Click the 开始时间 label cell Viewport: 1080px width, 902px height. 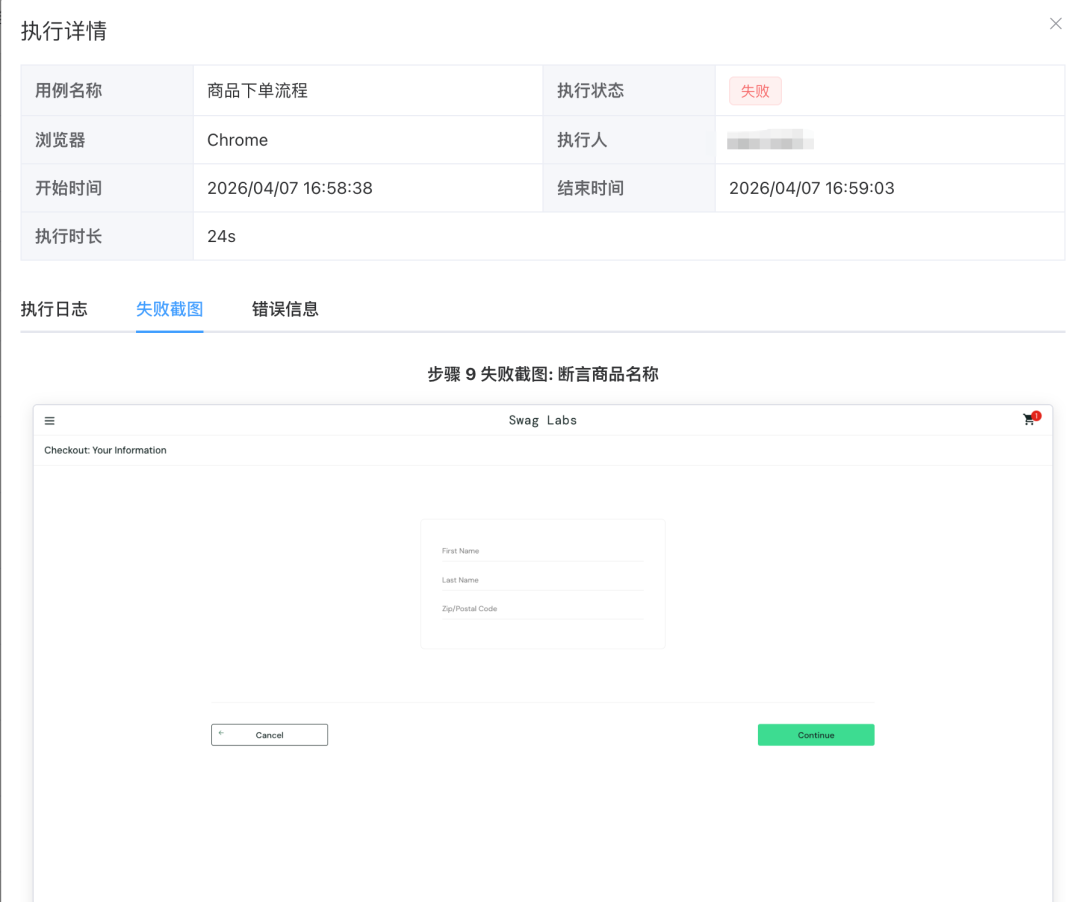tap(107, 188)
